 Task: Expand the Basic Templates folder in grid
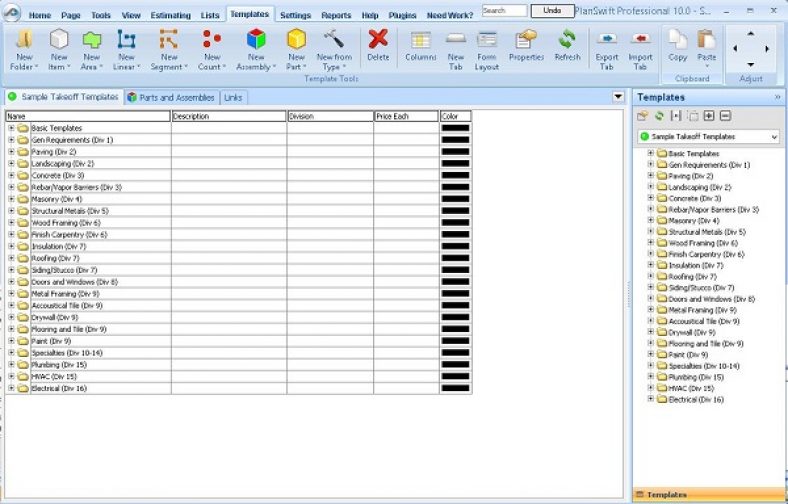tap(11, 128)
